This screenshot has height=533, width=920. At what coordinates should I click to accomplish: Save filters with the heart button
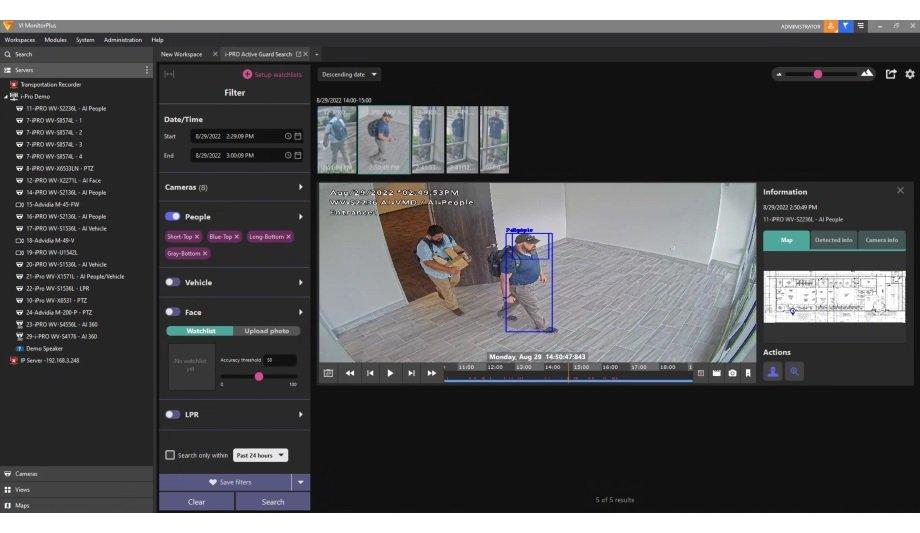point(225,482)
